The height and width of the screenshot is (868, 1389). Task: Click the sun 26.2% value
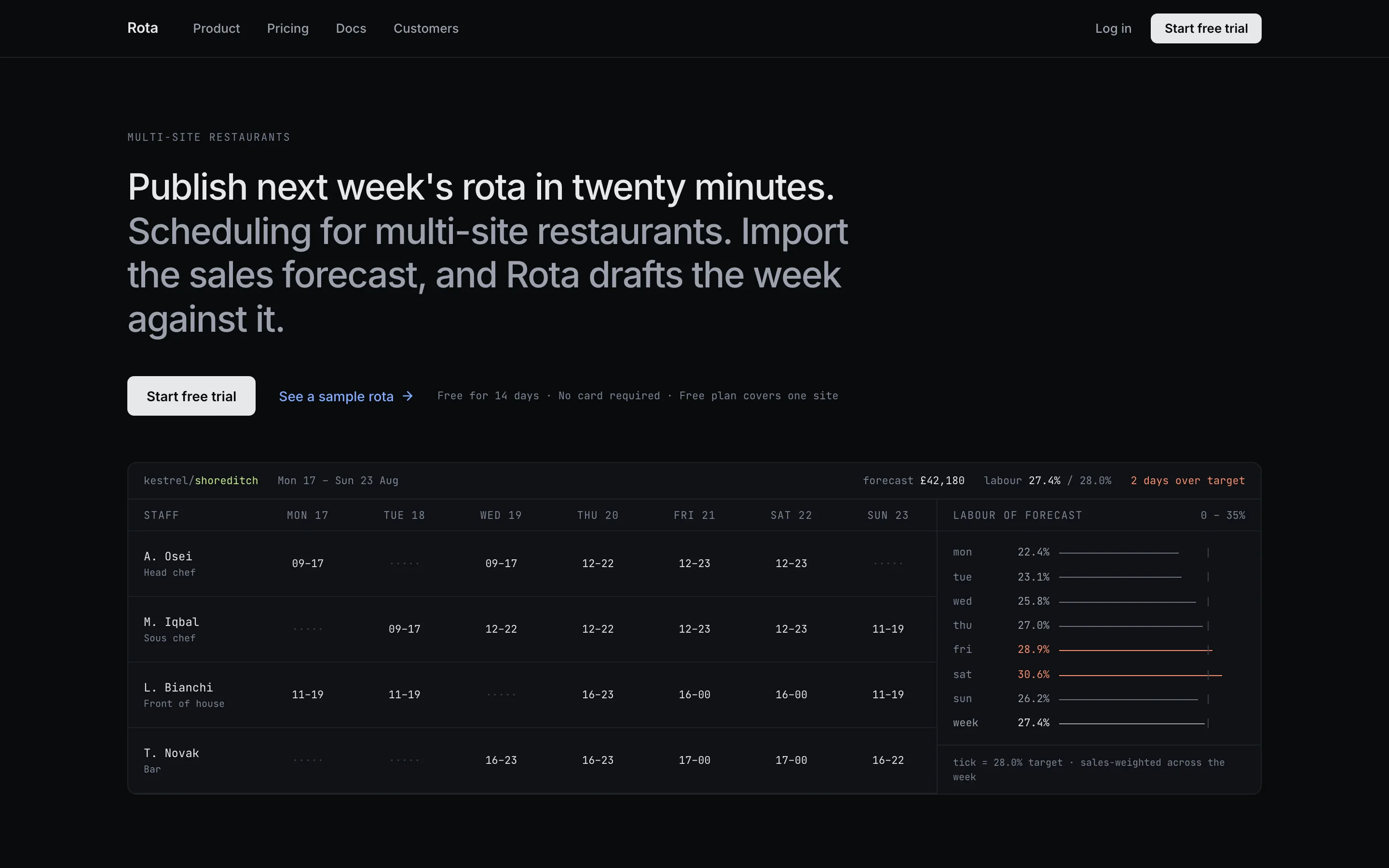[1033, 699]
